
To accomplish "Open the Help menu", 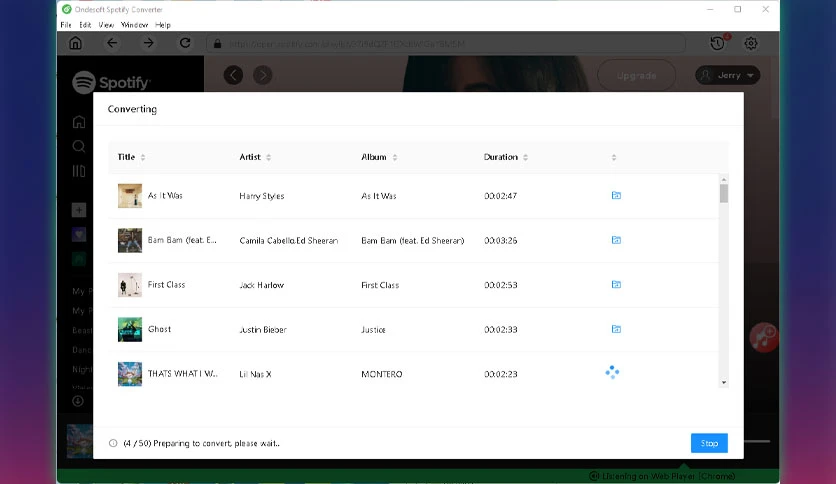I will (x=163, y=25).
